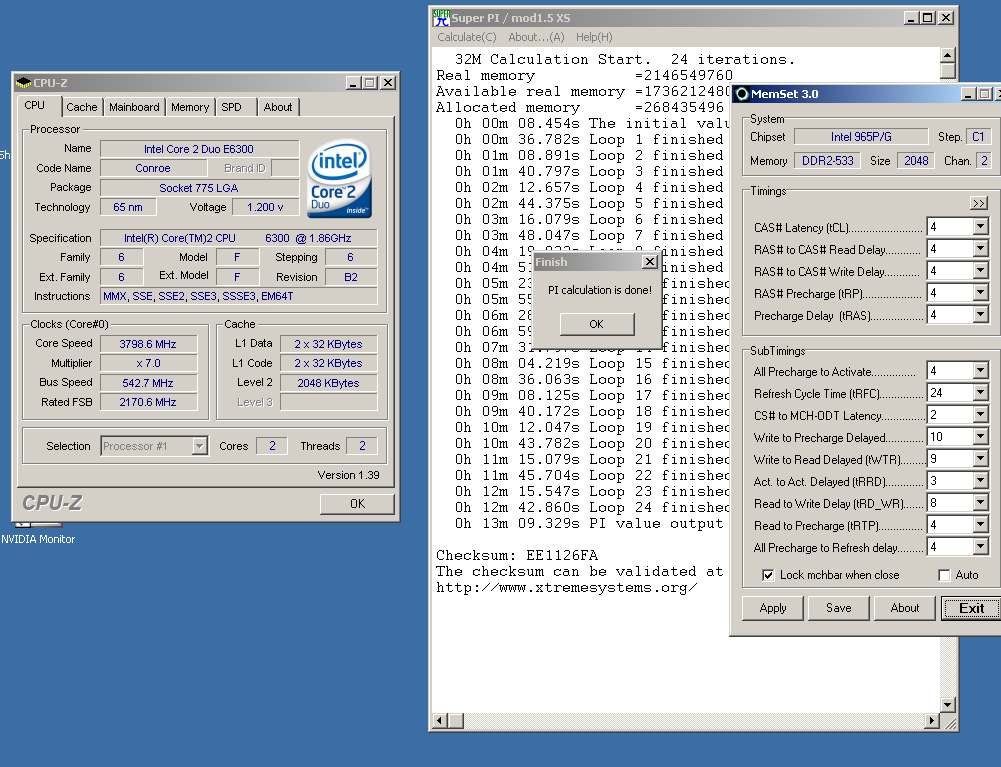Image resolution: width=1001 pixels, height=767 pixels.
Task: Switch to the Mainboard tab in CPU-Z
Action: tap(134, 107)
